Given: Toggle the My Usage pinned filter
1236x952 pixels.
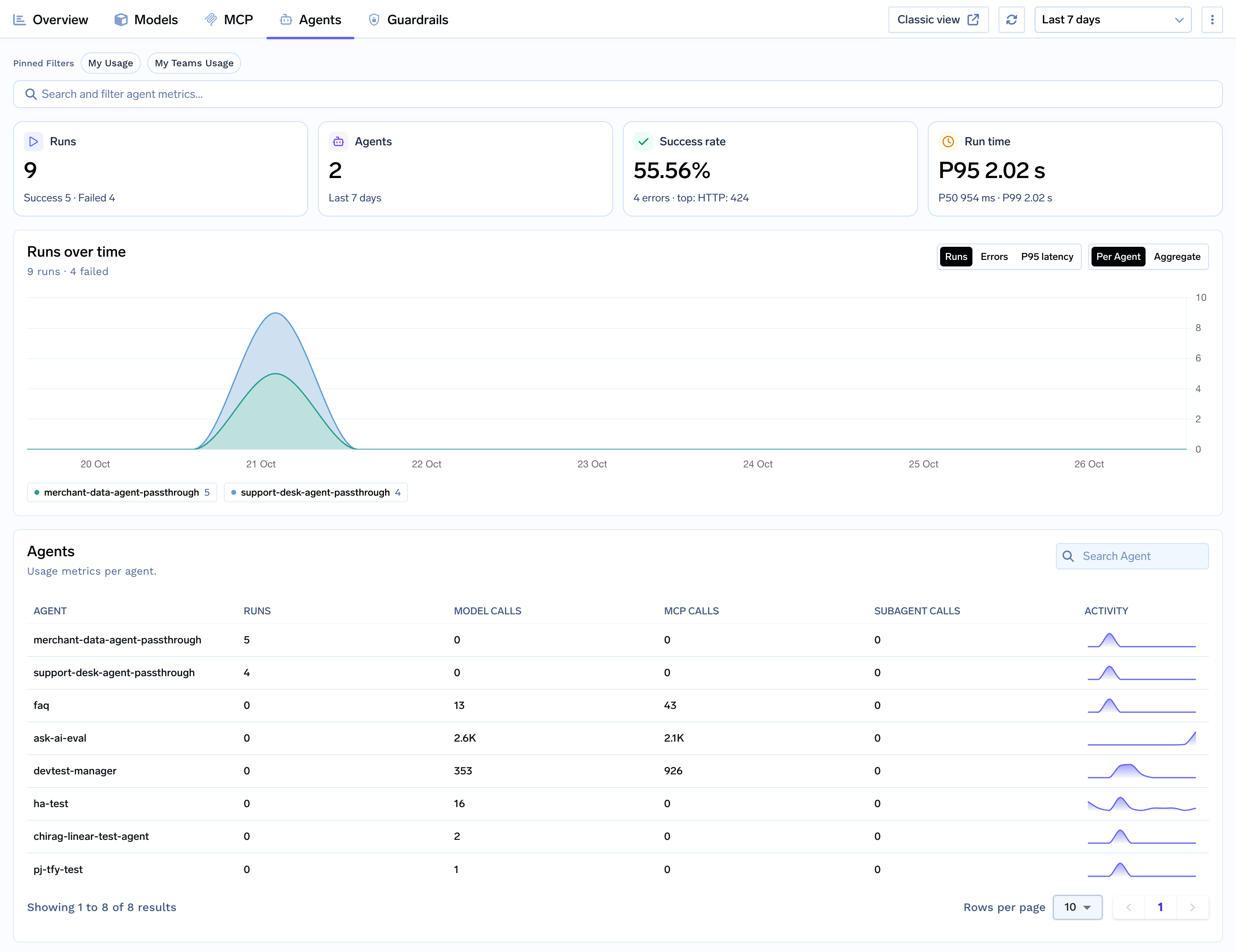Looking at the screenshot, I should [x=111, y=63].
